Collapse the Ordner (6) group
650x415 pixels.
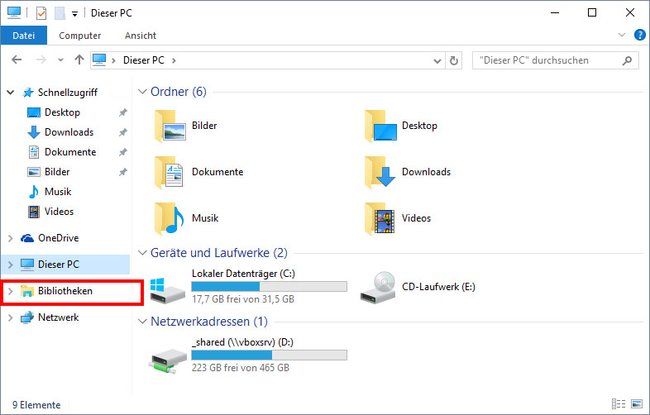click(142, 92)
